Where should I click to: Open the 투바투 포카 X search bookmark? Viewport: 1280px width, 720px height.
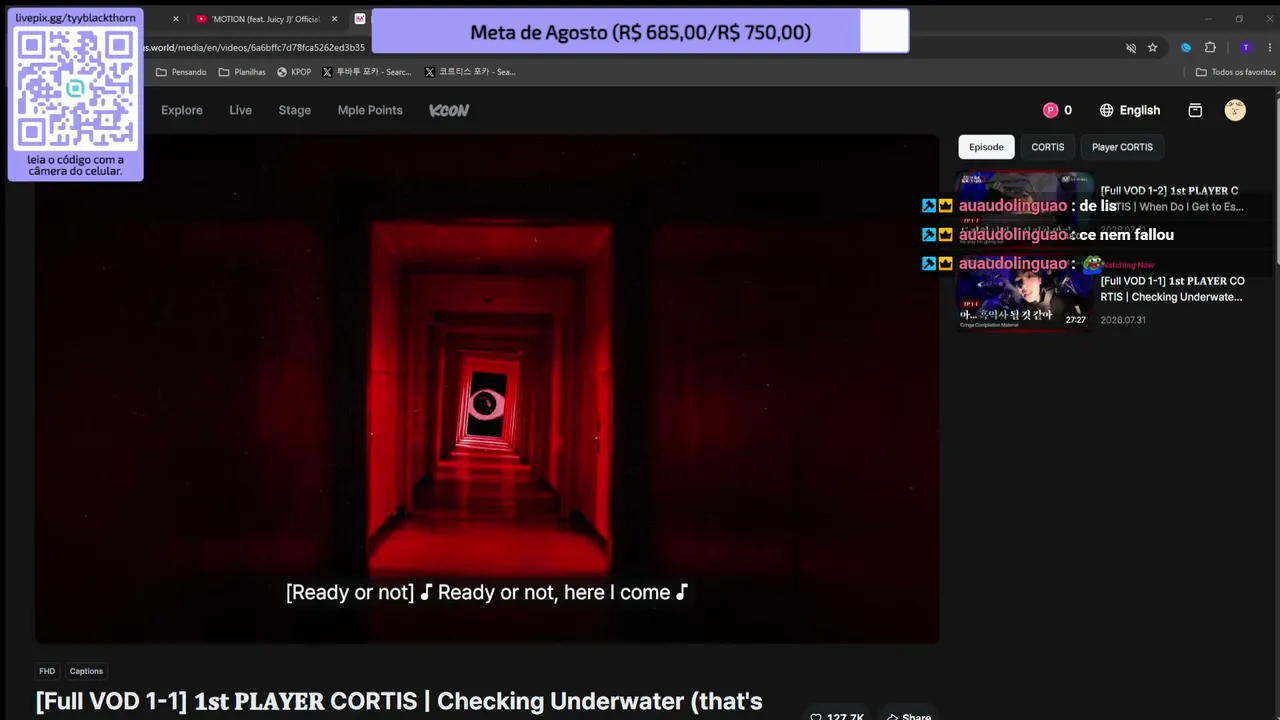[x=367, y=72]
